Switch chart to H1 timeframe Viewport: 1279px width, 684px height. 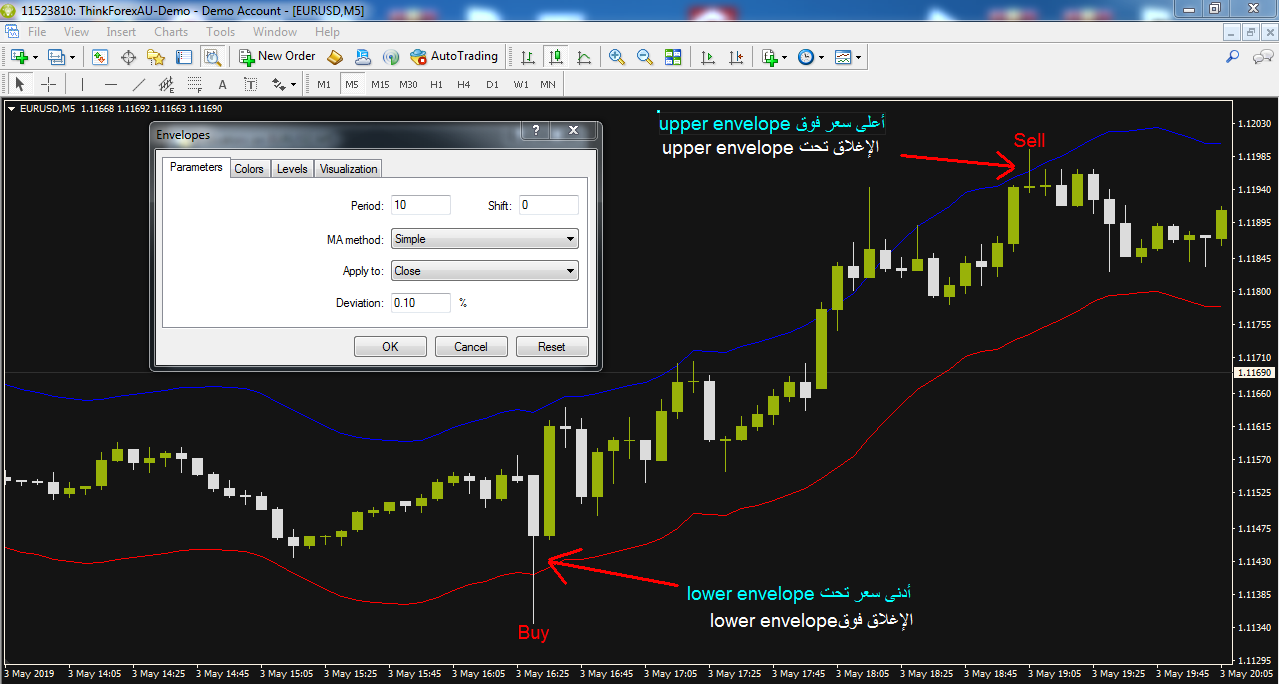point(436,84)
